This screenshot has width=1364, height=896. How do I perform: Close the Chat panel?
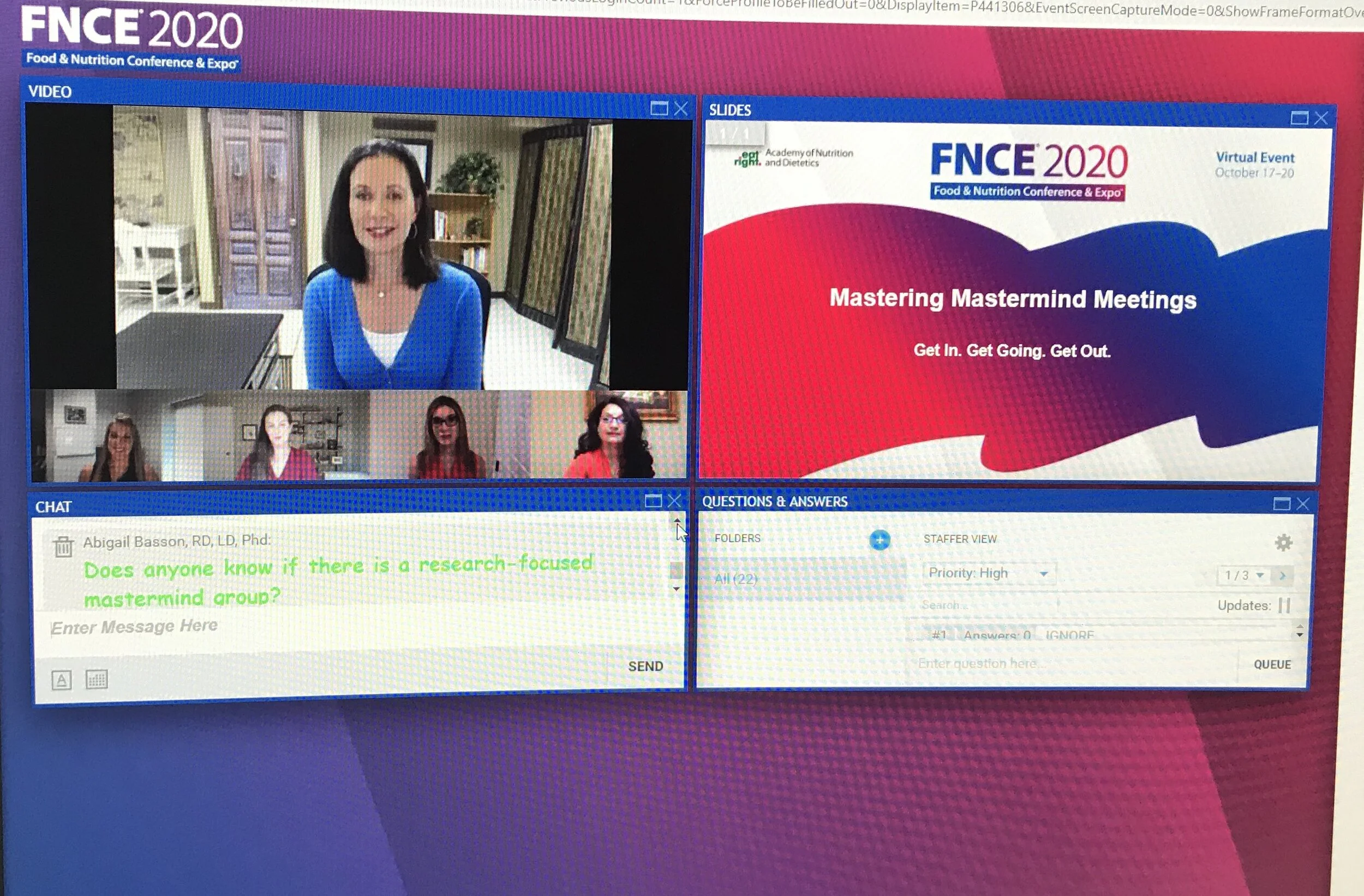[674, 501]
